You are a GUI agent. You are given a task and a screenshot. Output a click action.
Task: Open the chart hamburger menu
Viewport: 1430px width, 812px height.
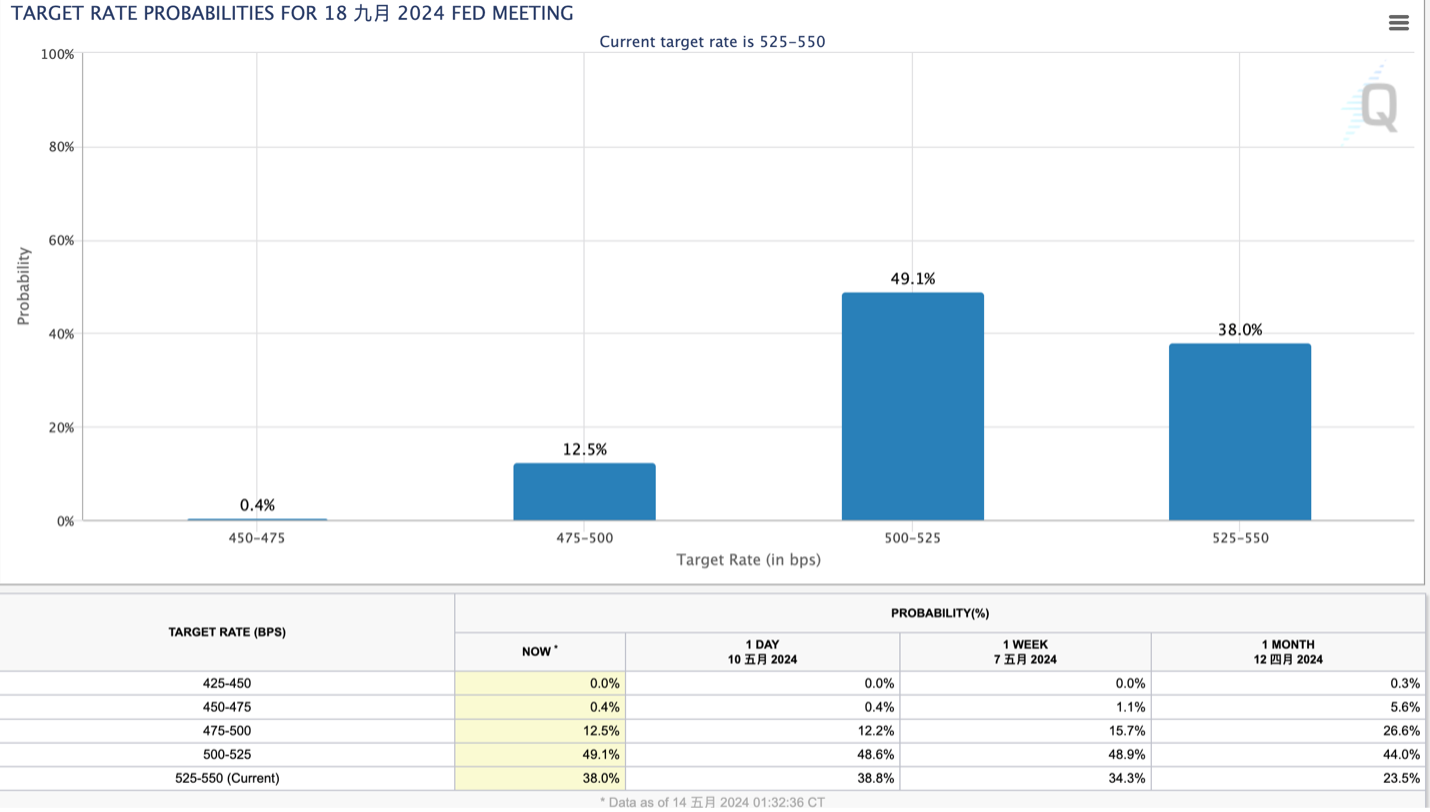coord(1399,24)
